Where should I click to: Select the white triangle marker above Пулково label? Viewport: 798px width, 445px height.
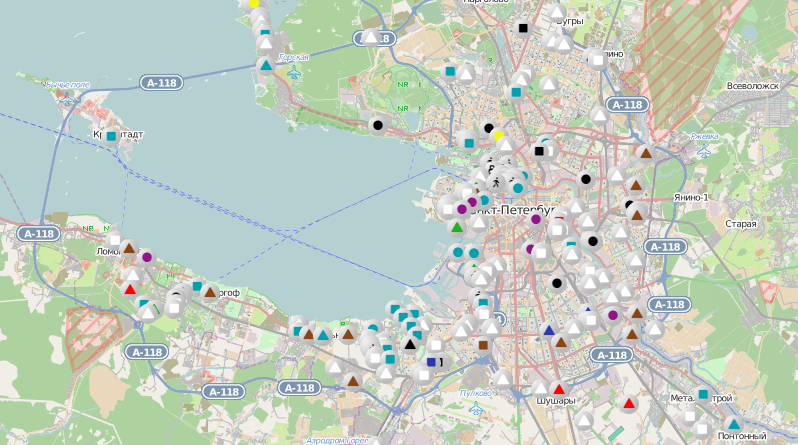[x=503, y=379]
